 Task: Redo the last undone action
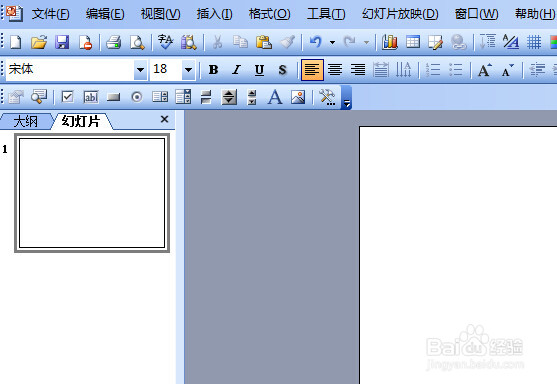click(350, 42)
